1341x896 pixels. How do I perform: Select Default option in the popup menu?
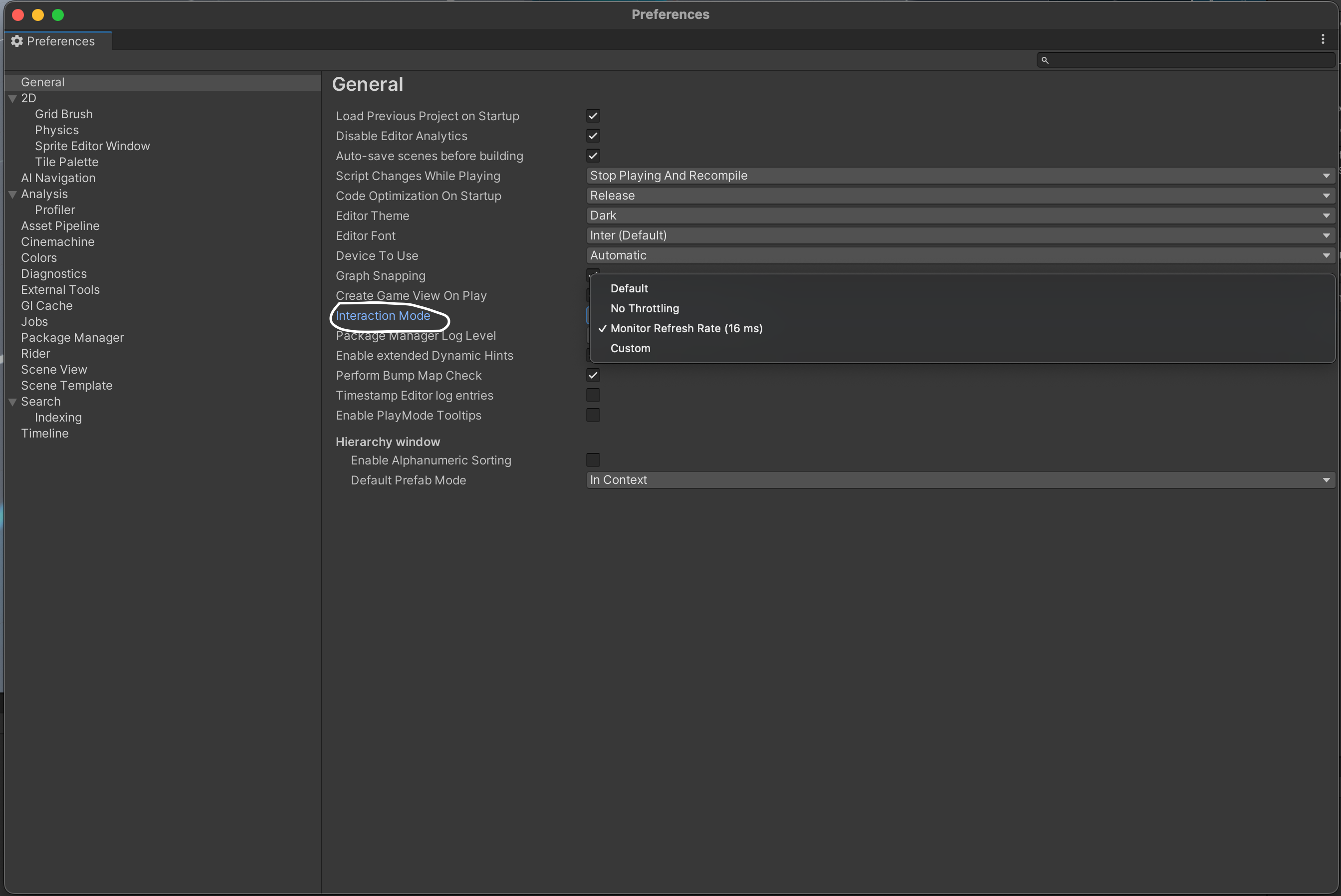pyautogui.click(x=629, y=288)
